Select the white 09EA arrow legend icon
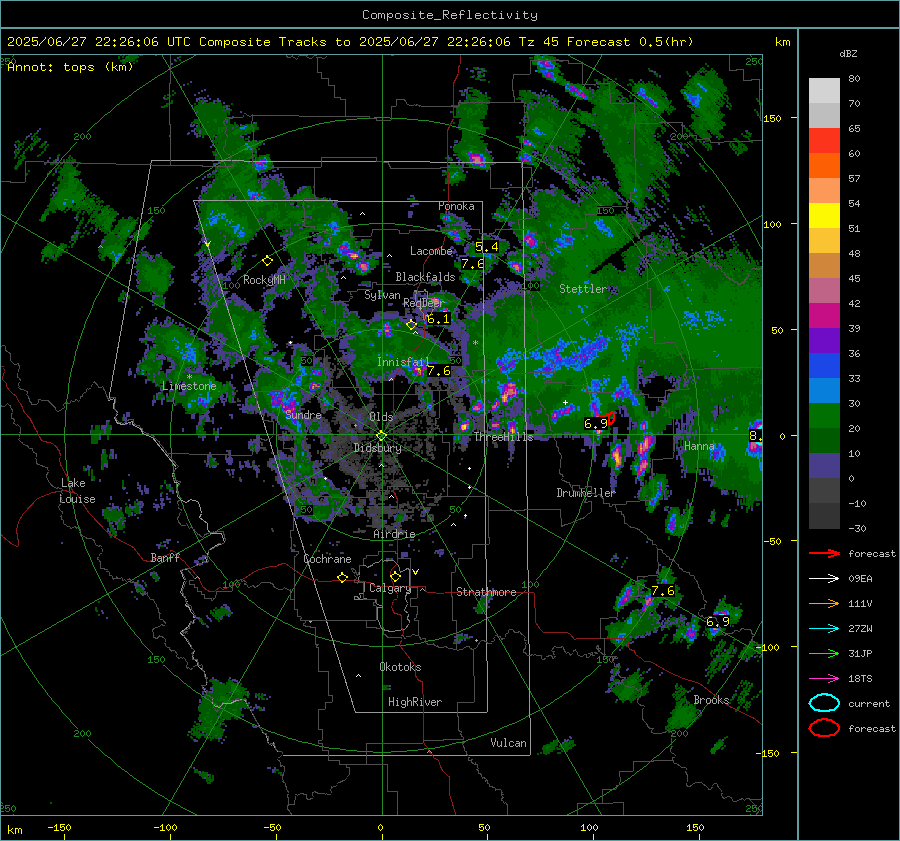This screenshot has height=841, width=900. (x=824, y=579)
